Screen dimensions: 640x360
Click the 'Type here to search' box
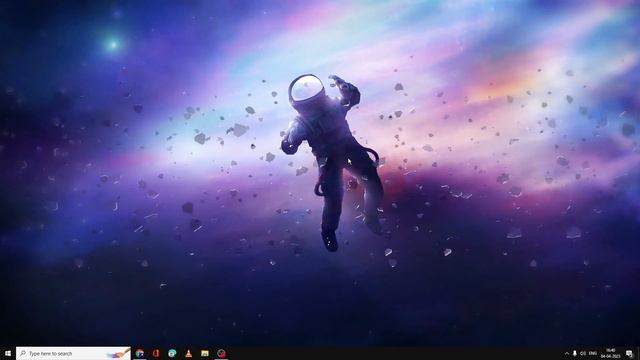73,353
